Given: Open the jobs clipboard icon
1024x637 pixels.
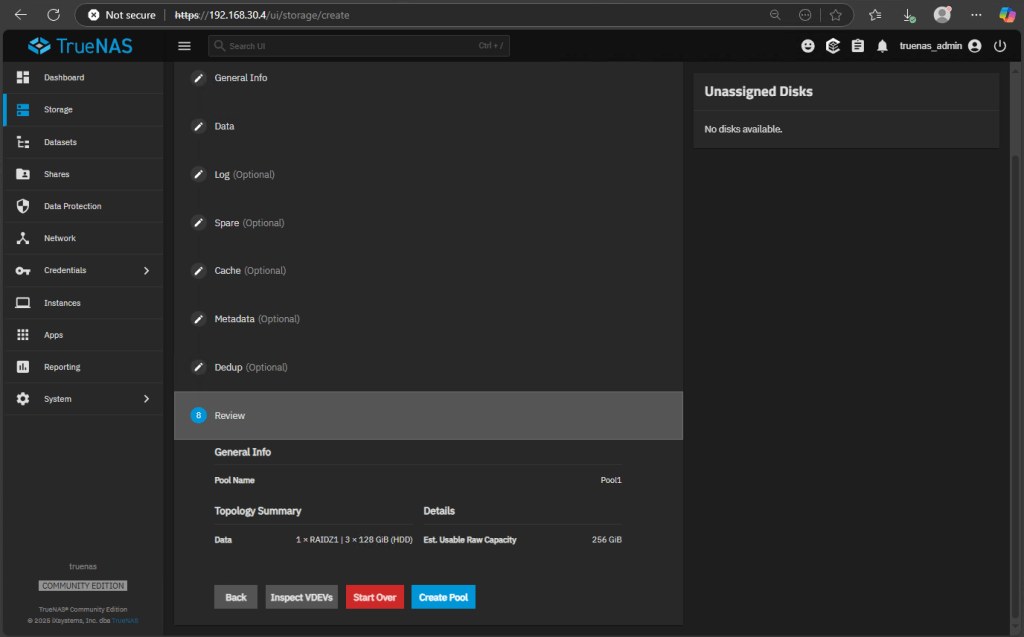Looking at the screenshot, I should tap(857, 46).
